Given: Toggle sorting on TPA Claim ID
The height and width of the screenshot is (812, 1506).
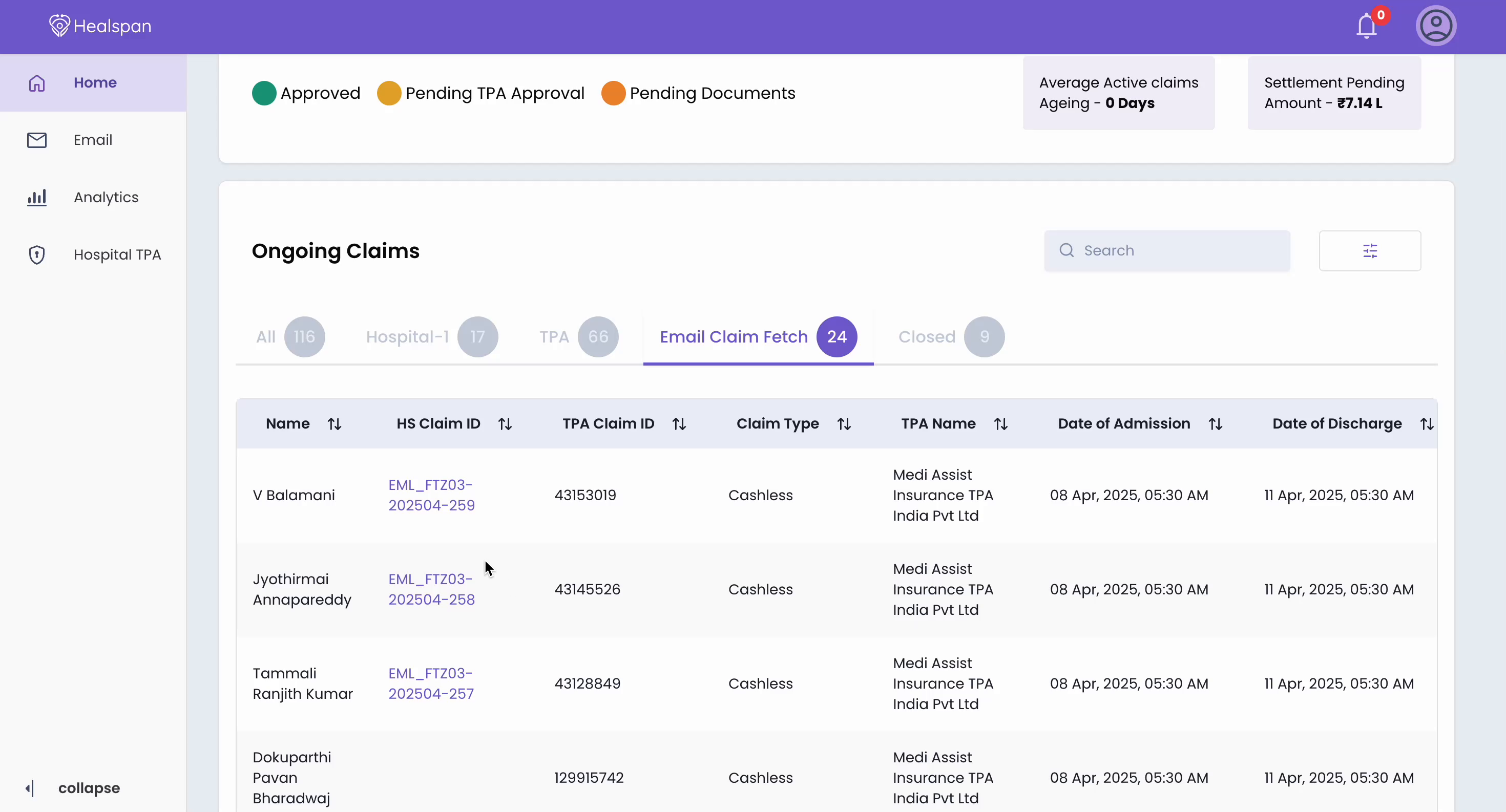Looking at the screenshot, I should (678, 423).
